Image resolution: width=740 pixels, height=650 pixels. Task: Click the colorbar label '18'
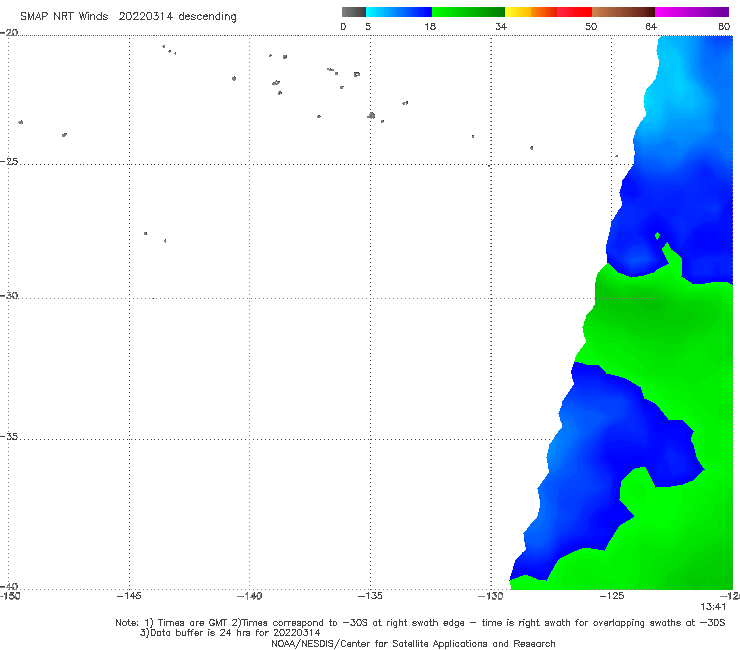point(430,27)
